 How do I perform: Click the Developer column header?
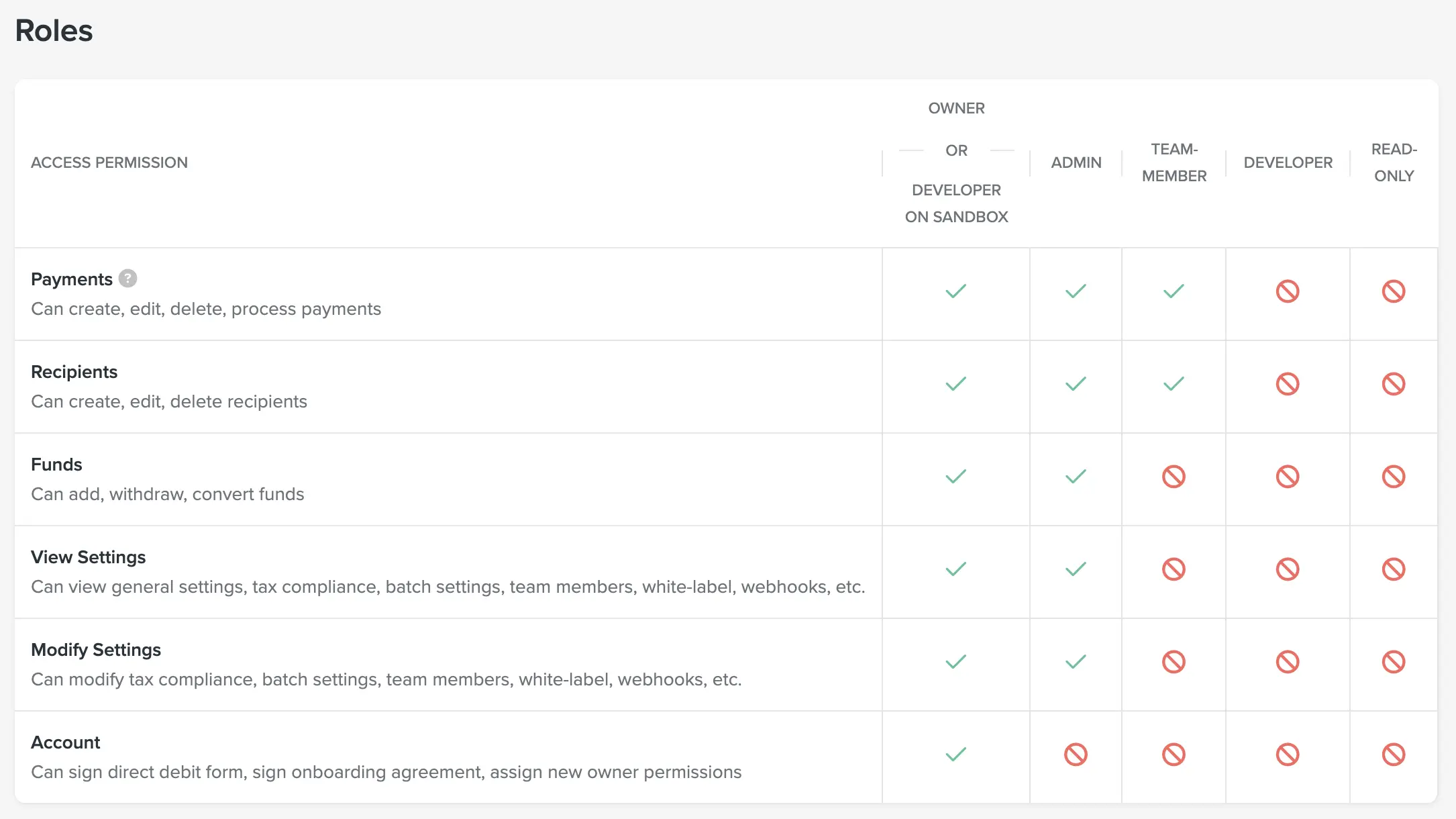[x=1288, y=162]
